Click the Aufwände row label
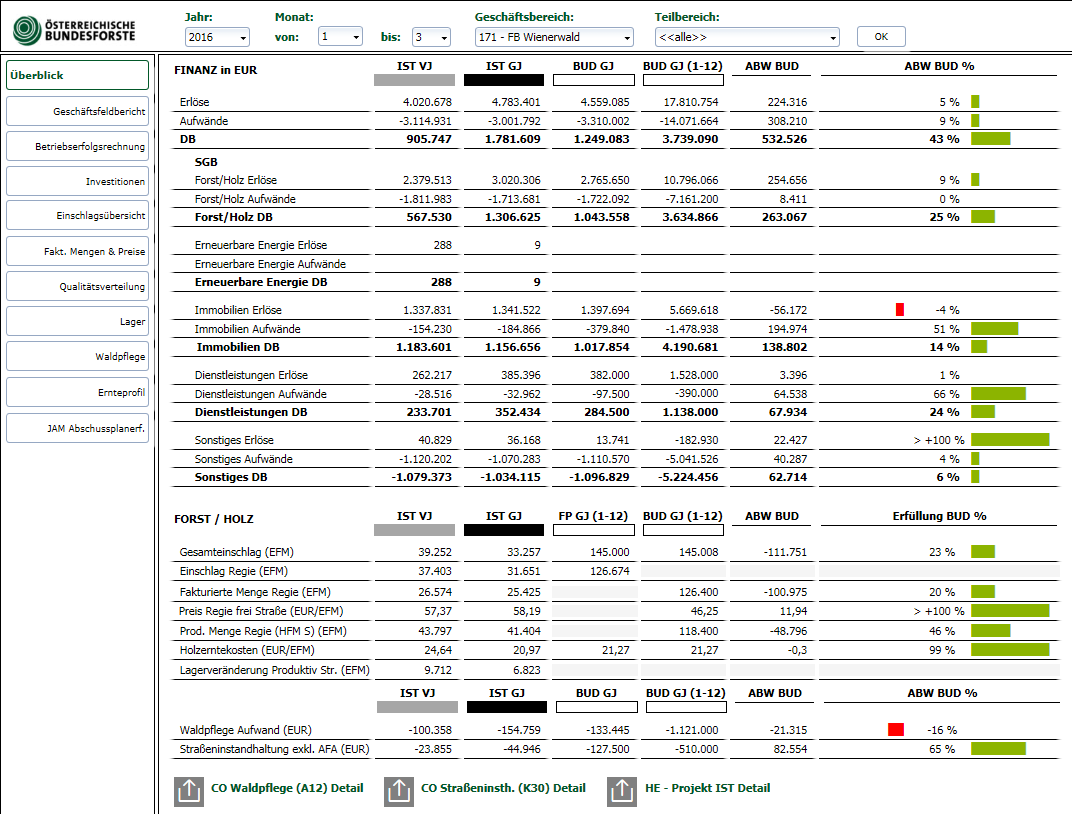This screenshot has width=1072, height=814. 204,121
